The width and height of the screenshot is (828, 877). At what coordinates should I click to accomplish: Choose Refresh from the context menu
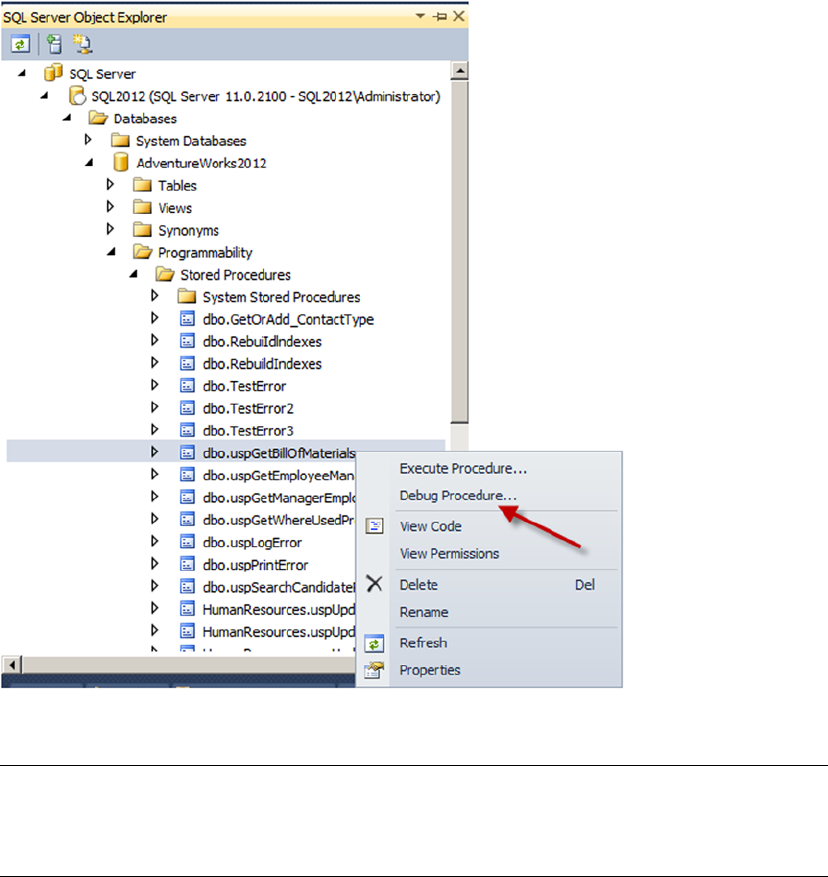coord(423,643)
